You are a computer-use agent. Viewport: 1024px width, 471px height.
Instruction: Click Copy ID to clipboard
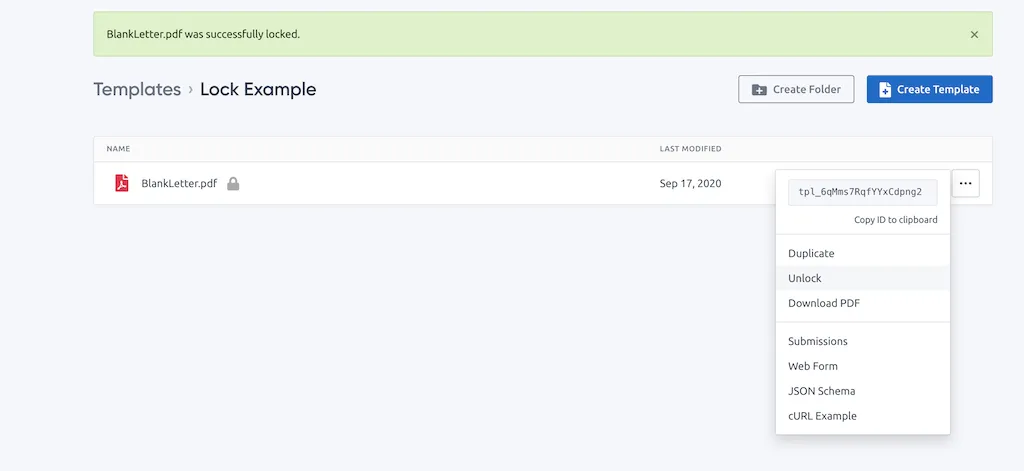point(895,220)
